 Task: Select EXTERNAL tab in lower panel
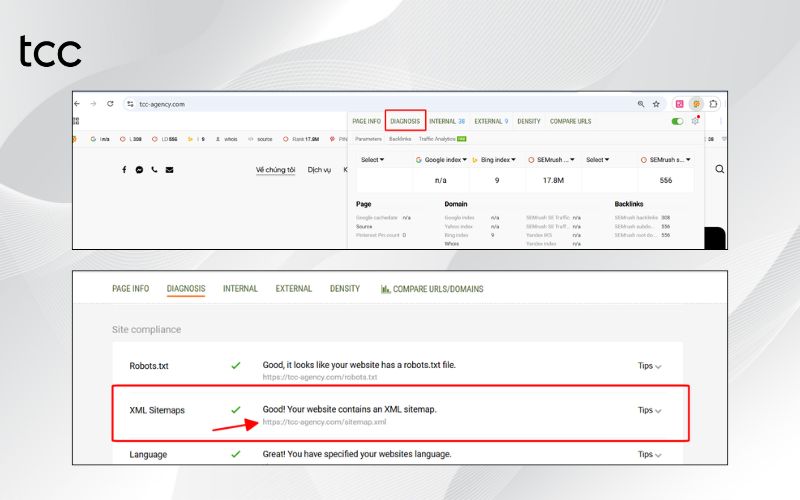point(294,289)
